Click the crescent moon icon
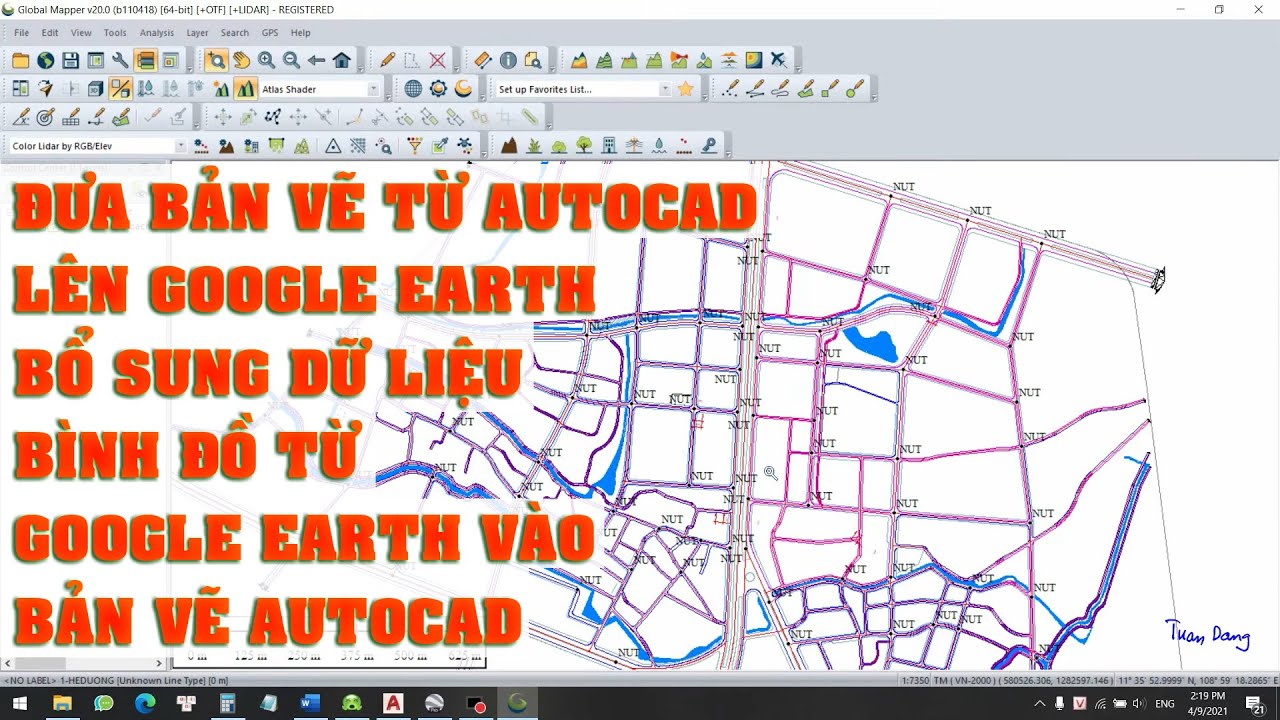Image resolution: width=1280 pixels, height=720 pixels. click(x=463, y=89)
